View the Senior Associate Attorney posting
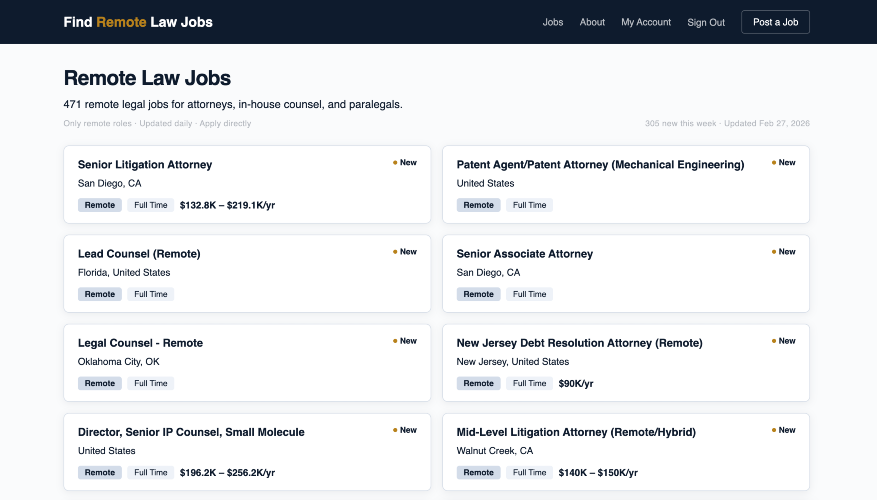This screenshot has width=877, height=500. click(x=525, y=254)
